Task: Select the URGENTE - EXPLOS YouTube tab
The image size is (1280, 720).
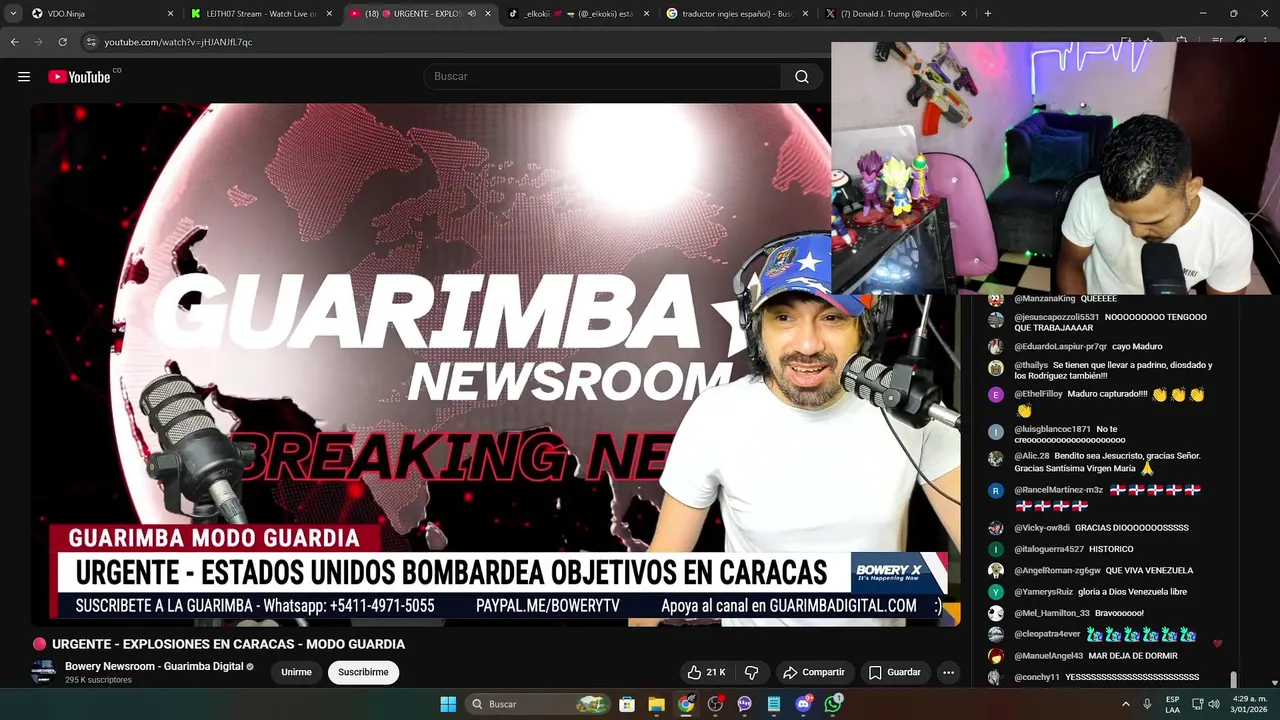Action: click(420, 14)
